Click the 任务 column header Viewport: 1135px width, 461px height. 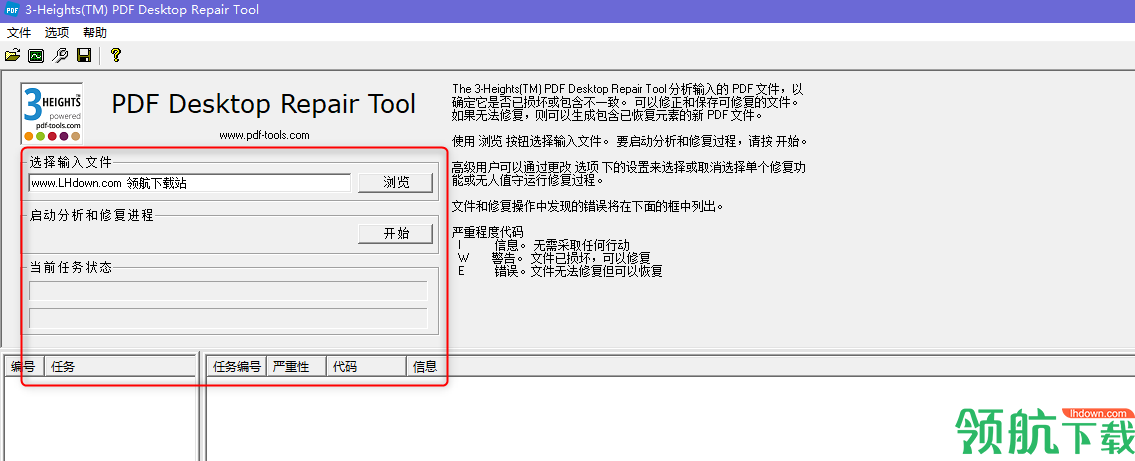(x=120, y=367)
